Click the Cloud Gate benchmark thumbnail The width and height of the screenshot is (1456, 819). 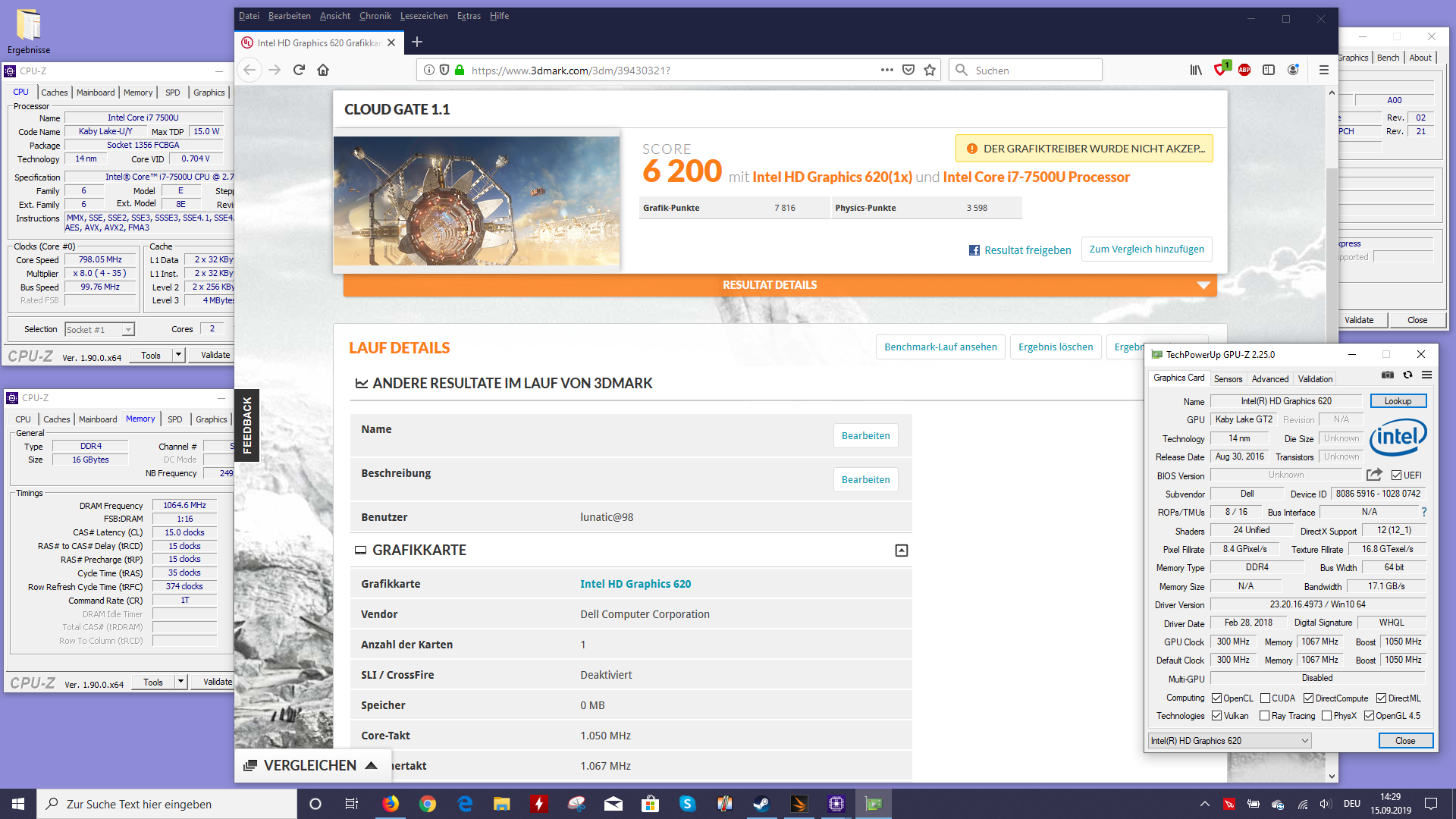(476, 201)
